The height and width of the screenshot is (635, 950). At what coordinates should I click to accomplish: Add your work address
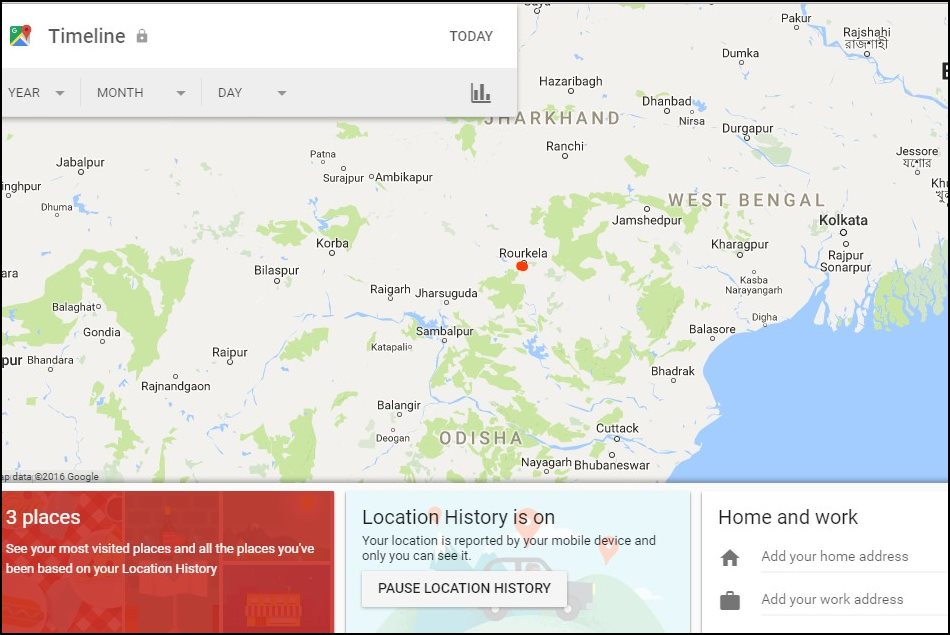tap(832, 599)
